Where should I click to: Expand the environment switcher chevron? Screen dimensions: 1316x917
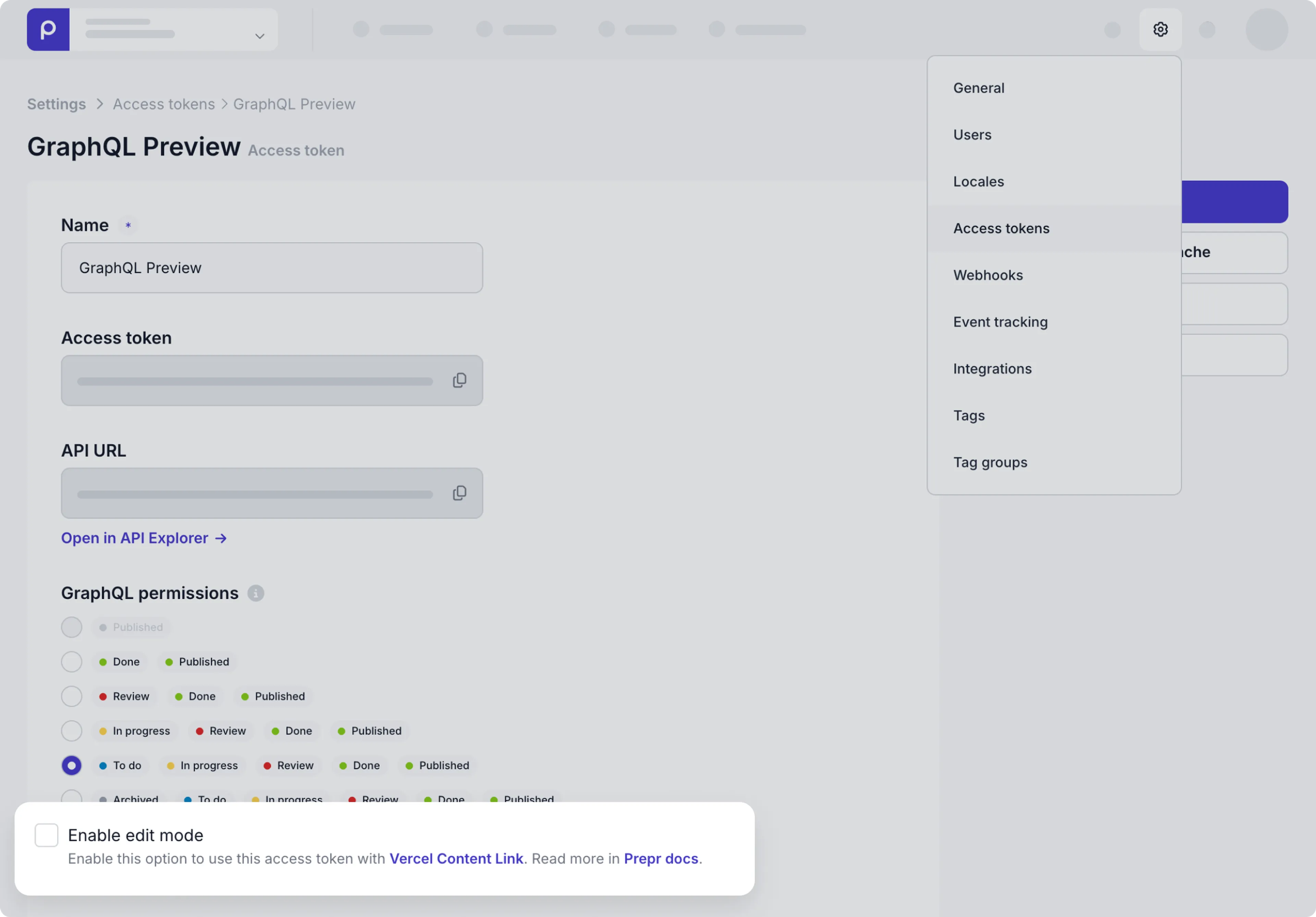tap(260, 36)
